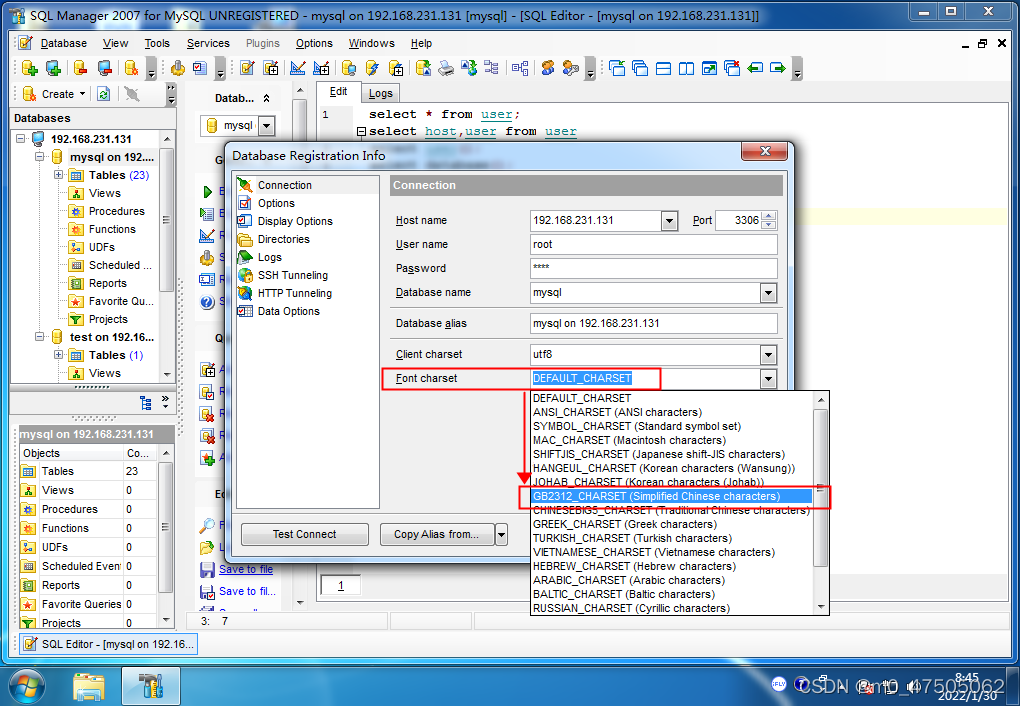This screenshot has width=1020, height=706.
Task: Open the Query Builder ruler icon
Action: tap(298, 68)
